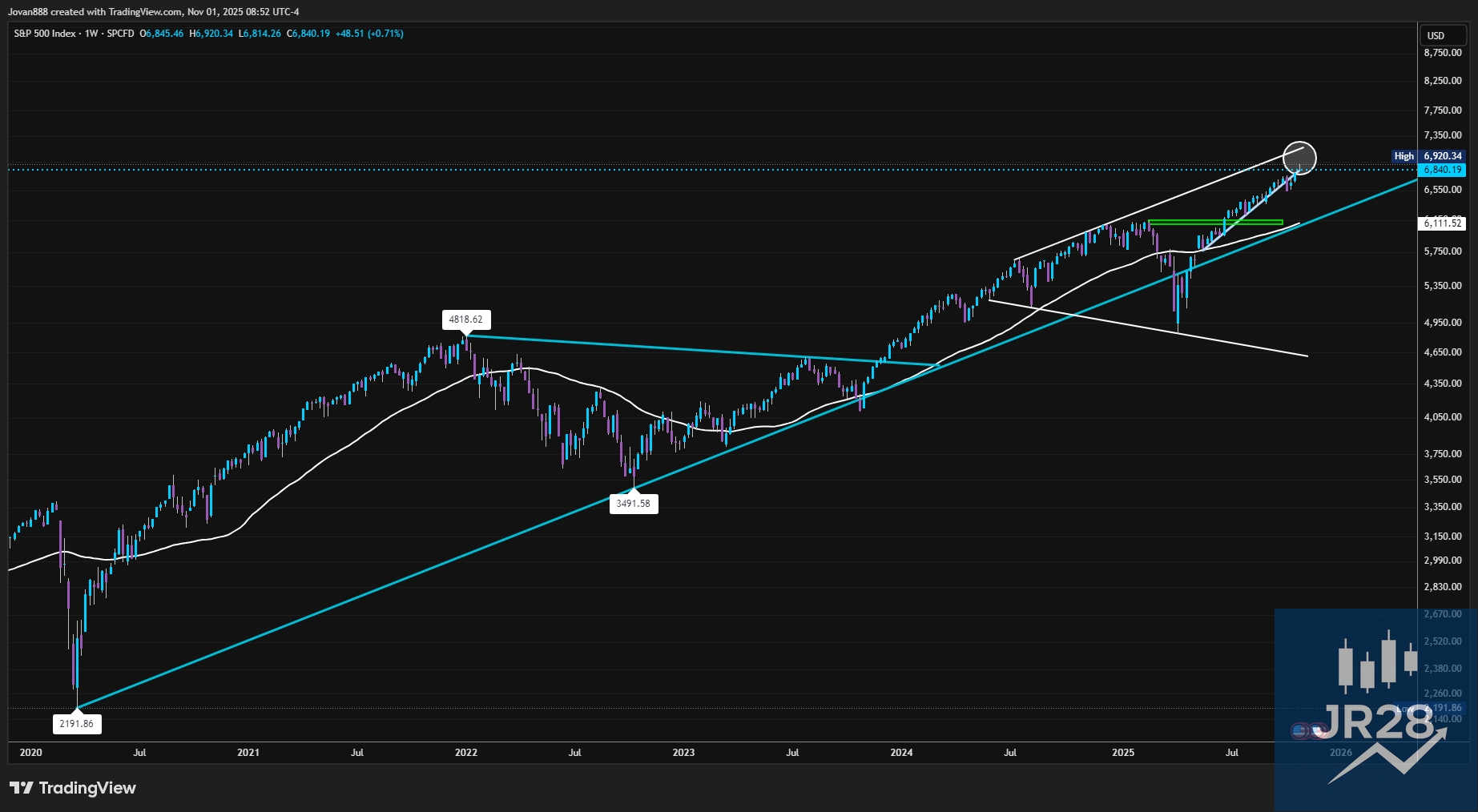This screenshot has height=812, width=1478.
Task: Click the current price tag 6,840.19 on the axis
Action: [x=1442, y=170]
